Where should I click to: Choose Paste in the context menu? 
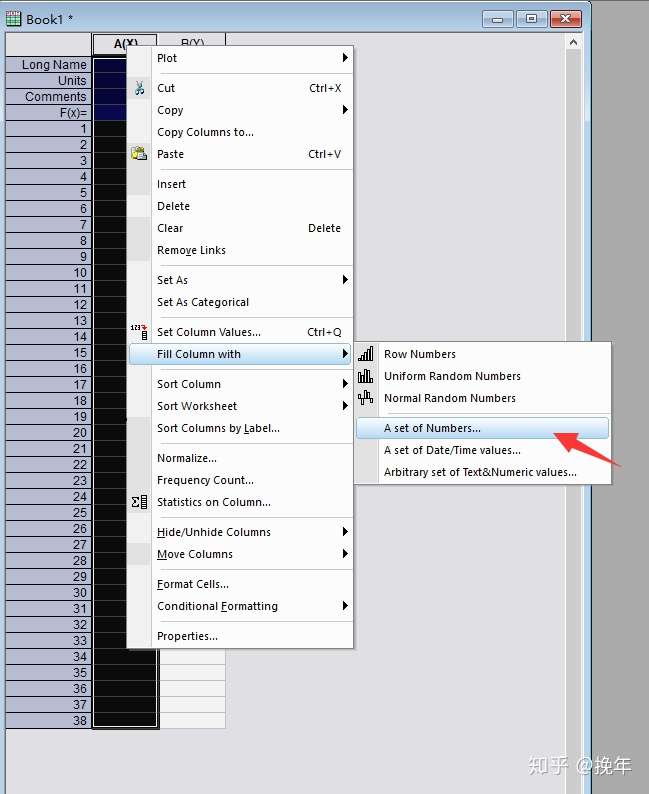pyautogui.click(x=240, y=154)
